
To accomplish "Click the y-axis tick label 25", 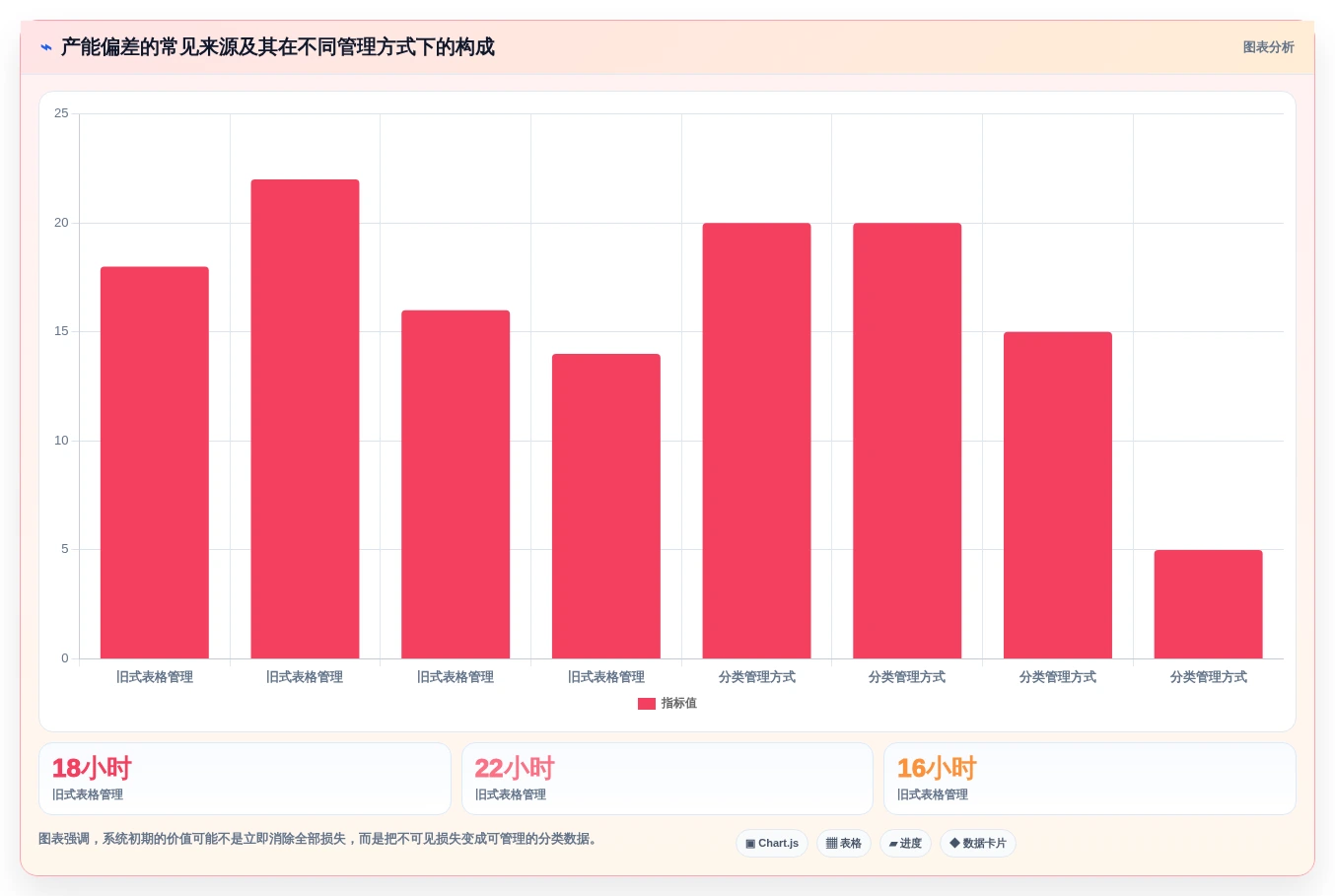I will (61, 113).
